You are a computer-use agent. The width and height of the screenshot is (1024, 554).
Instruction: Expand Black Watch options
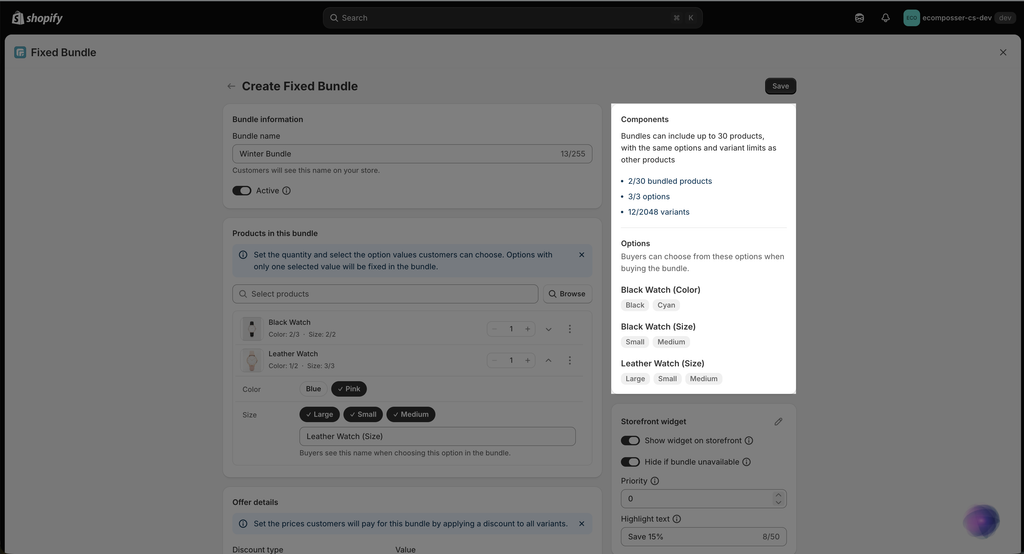point(549,329)
